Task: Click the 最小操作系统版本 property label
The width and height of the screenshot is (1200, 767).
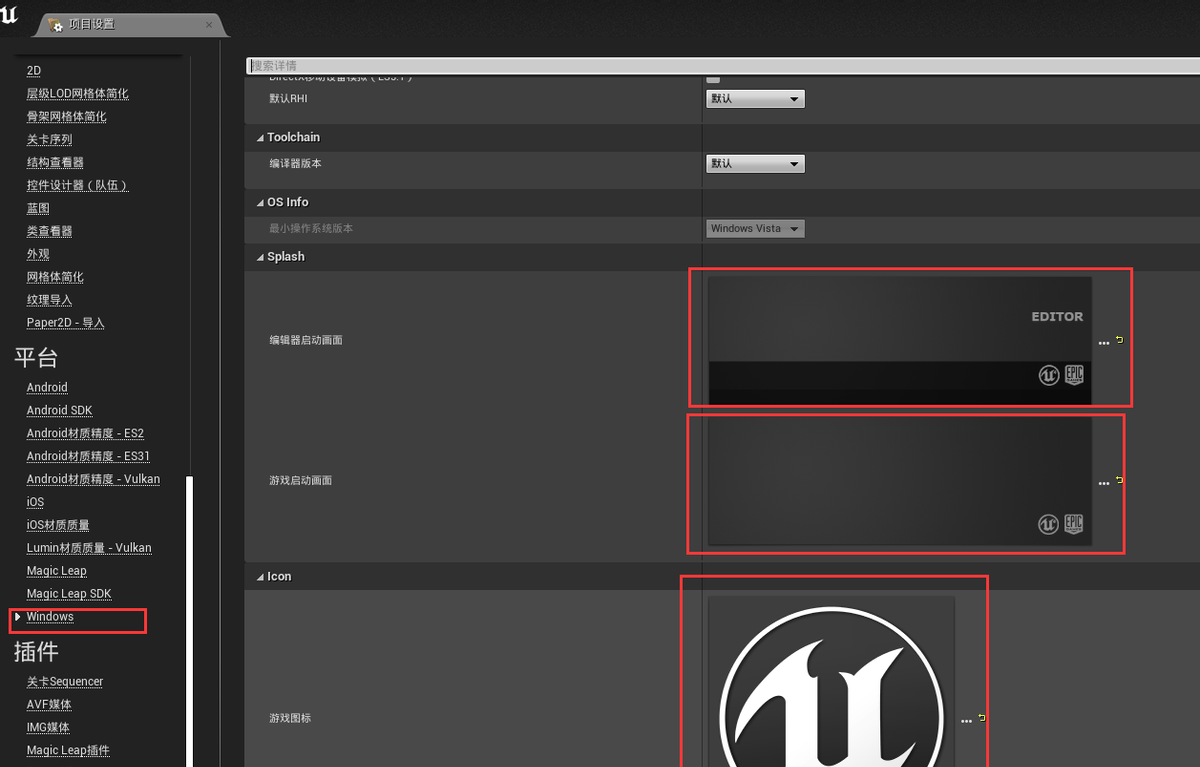Action: tap(311, 229)
